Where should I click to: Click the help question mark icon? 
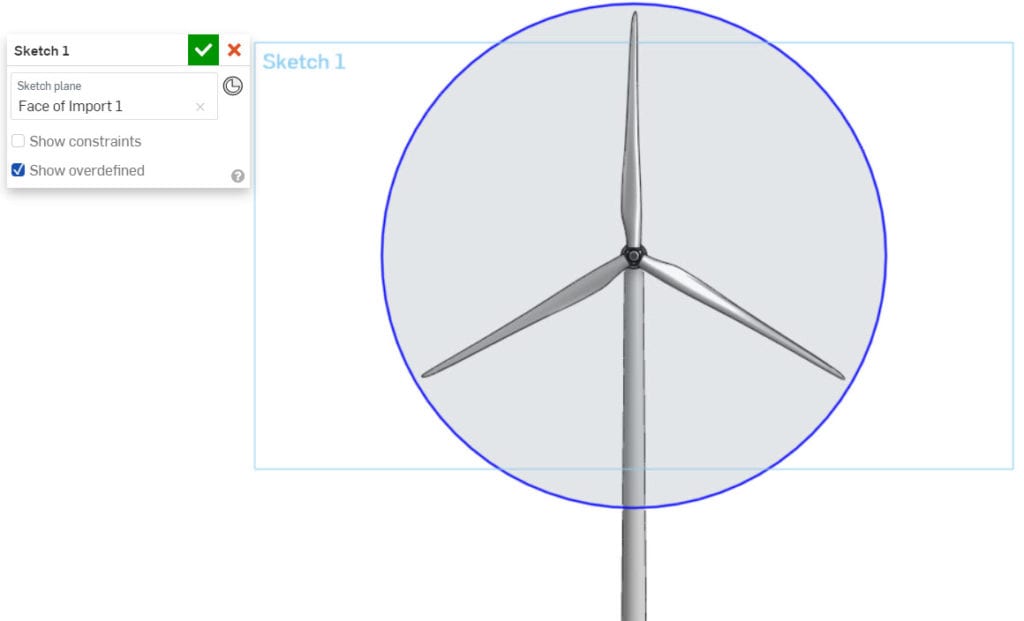point(237,175)
